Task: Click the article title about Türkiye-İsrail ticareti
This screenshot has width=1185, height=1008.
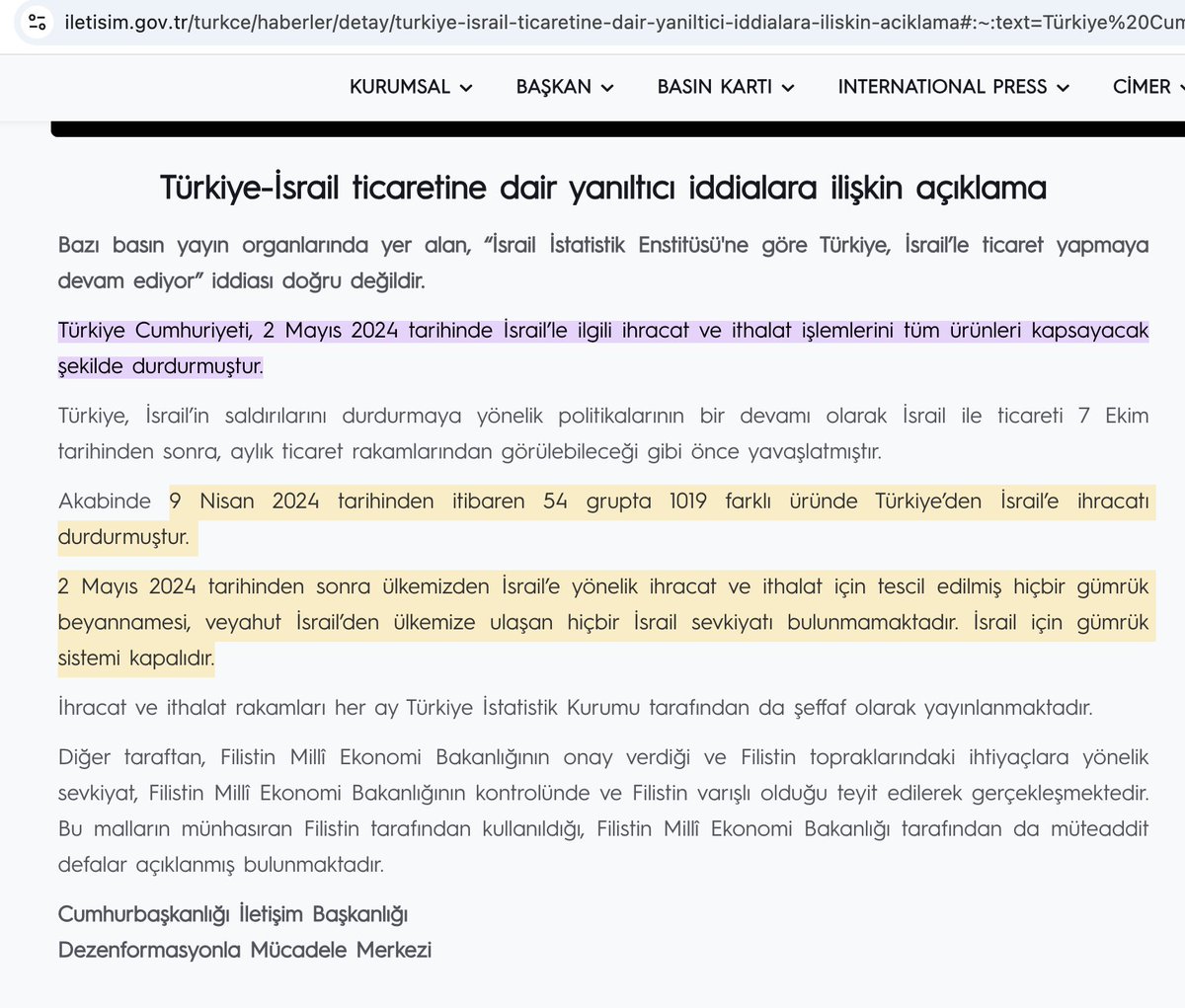Action: pyautogui.click(x=603, y=187)
